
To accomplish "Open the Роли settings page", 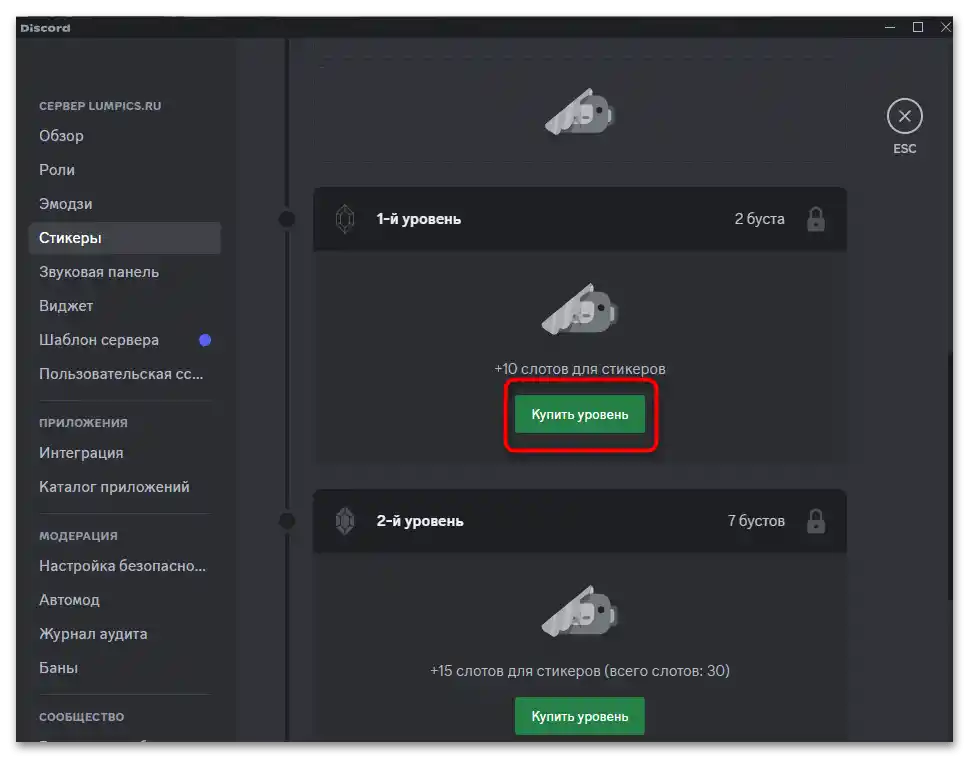I will 124,170.
